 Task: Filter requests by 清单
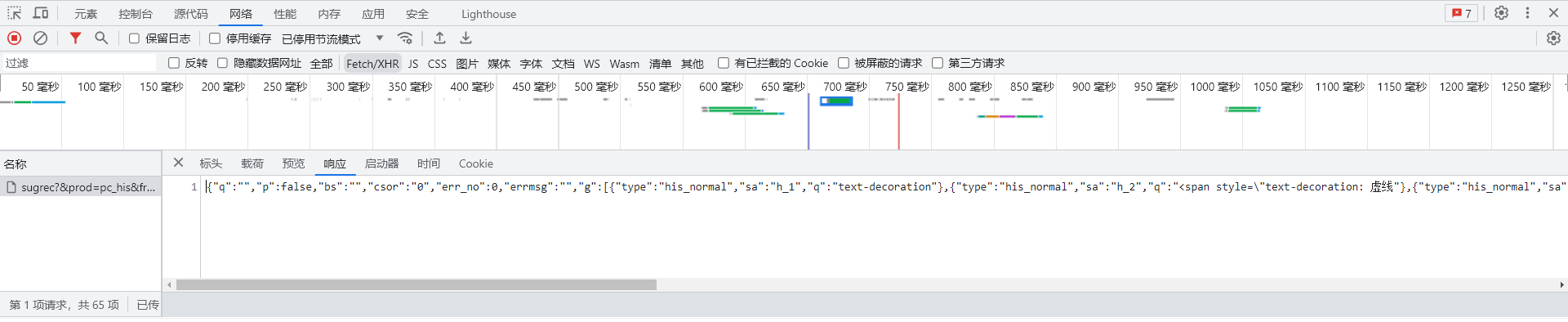click(x=660, y=63)
